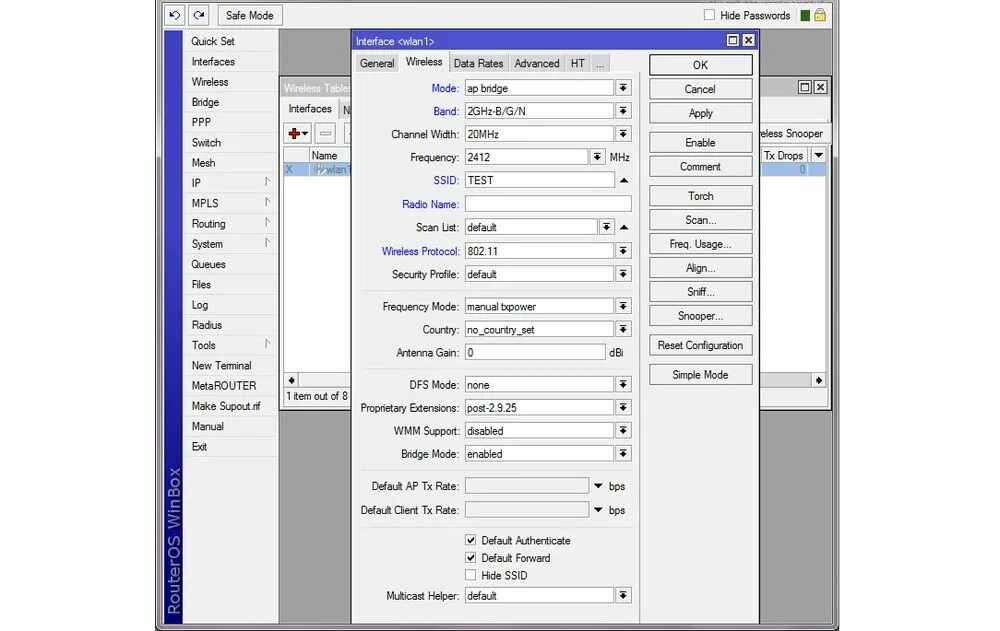Click the Radio Name input field
This screenshot has width=1000, height=631.
click(548, 204)
